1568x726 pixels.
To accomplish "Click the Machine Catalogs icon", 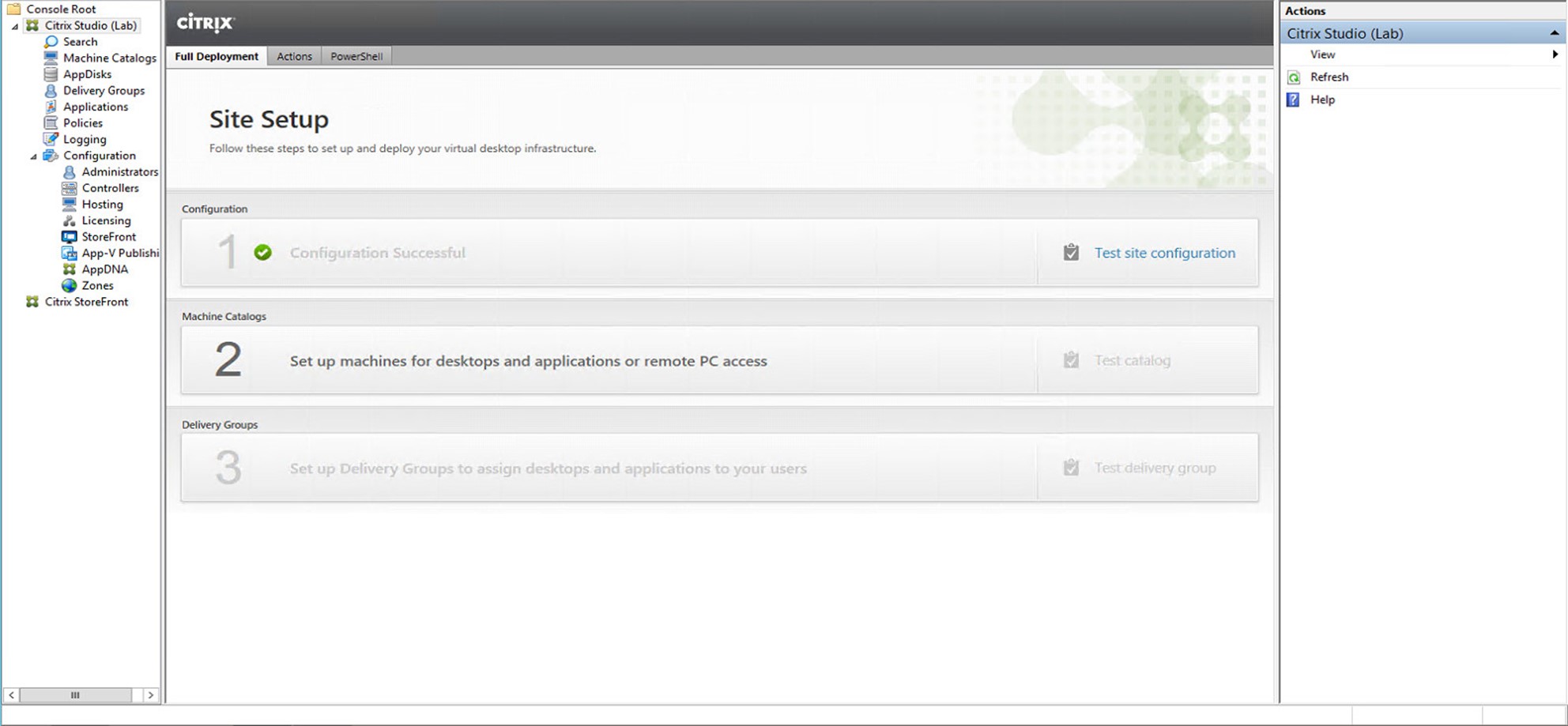I will (51, 58).
